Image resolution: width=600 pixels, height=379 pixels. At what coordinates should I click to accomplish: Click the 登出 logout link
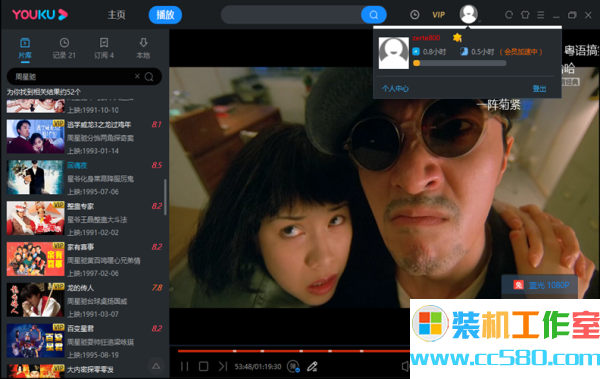pyautogui.click(x=539, y=89)
